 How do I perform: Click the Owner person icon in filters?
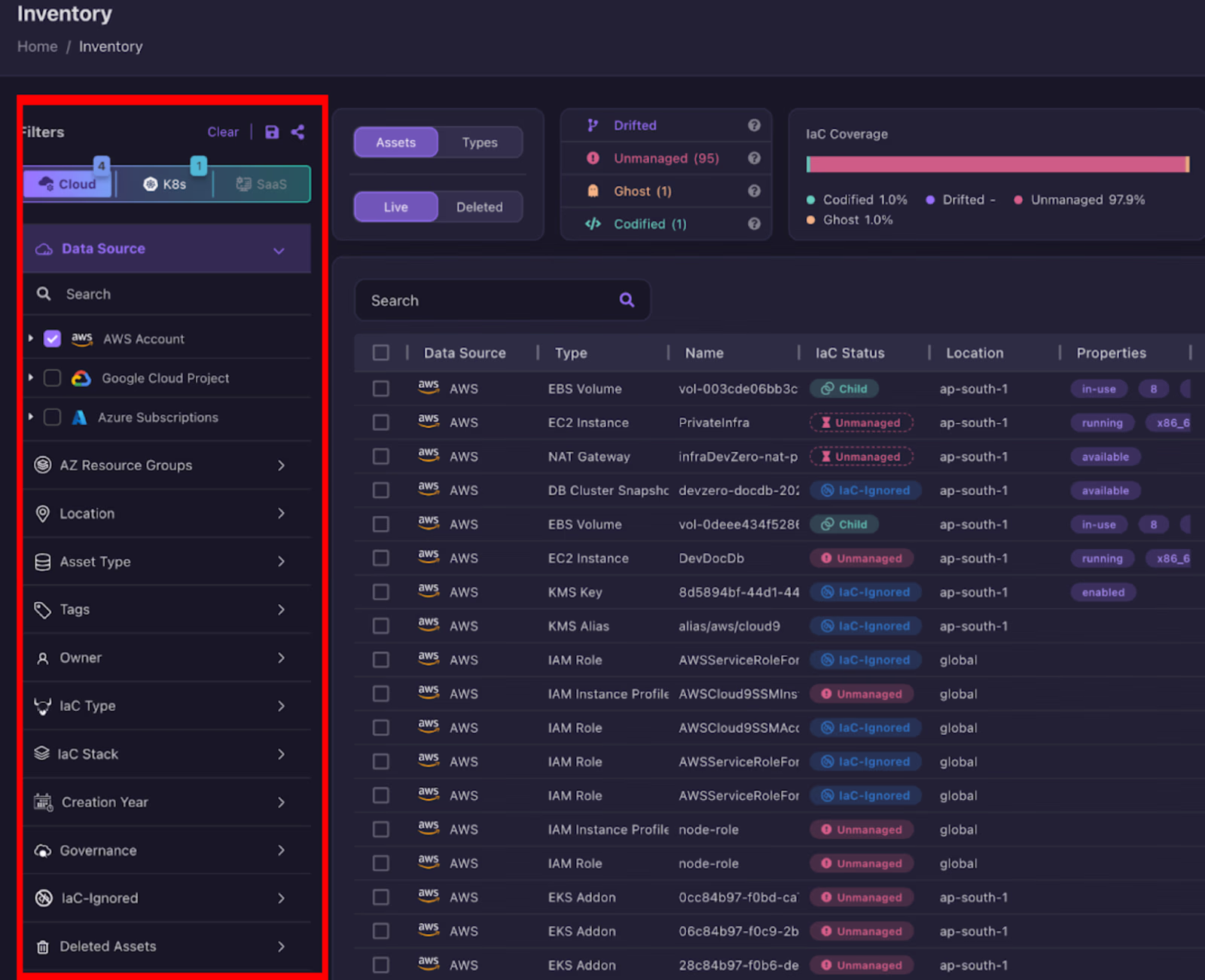(x=43, y=658)
